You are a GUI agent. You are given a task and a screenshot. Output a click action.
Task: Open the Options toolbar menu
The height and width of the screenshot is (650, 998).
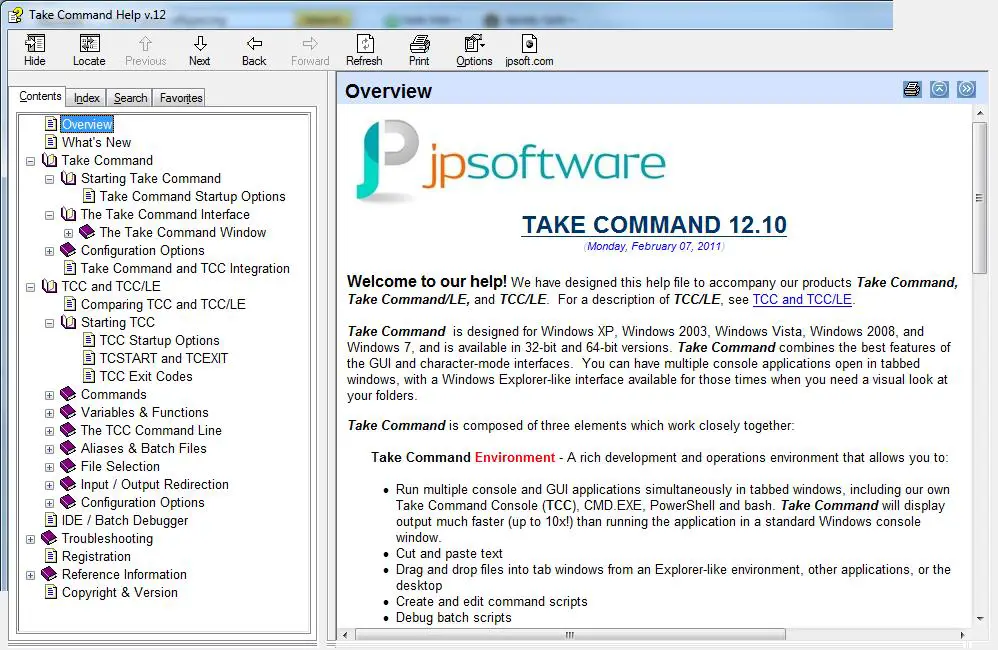[x=474, y=50]
